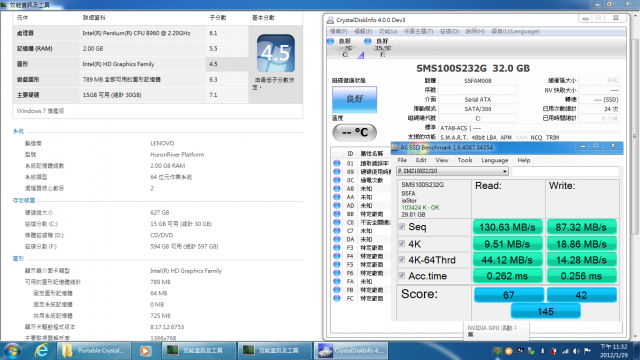Click the Bluetooth tray icon
Image resolution: width=640 pixels, height=360 pixels.
542,351
